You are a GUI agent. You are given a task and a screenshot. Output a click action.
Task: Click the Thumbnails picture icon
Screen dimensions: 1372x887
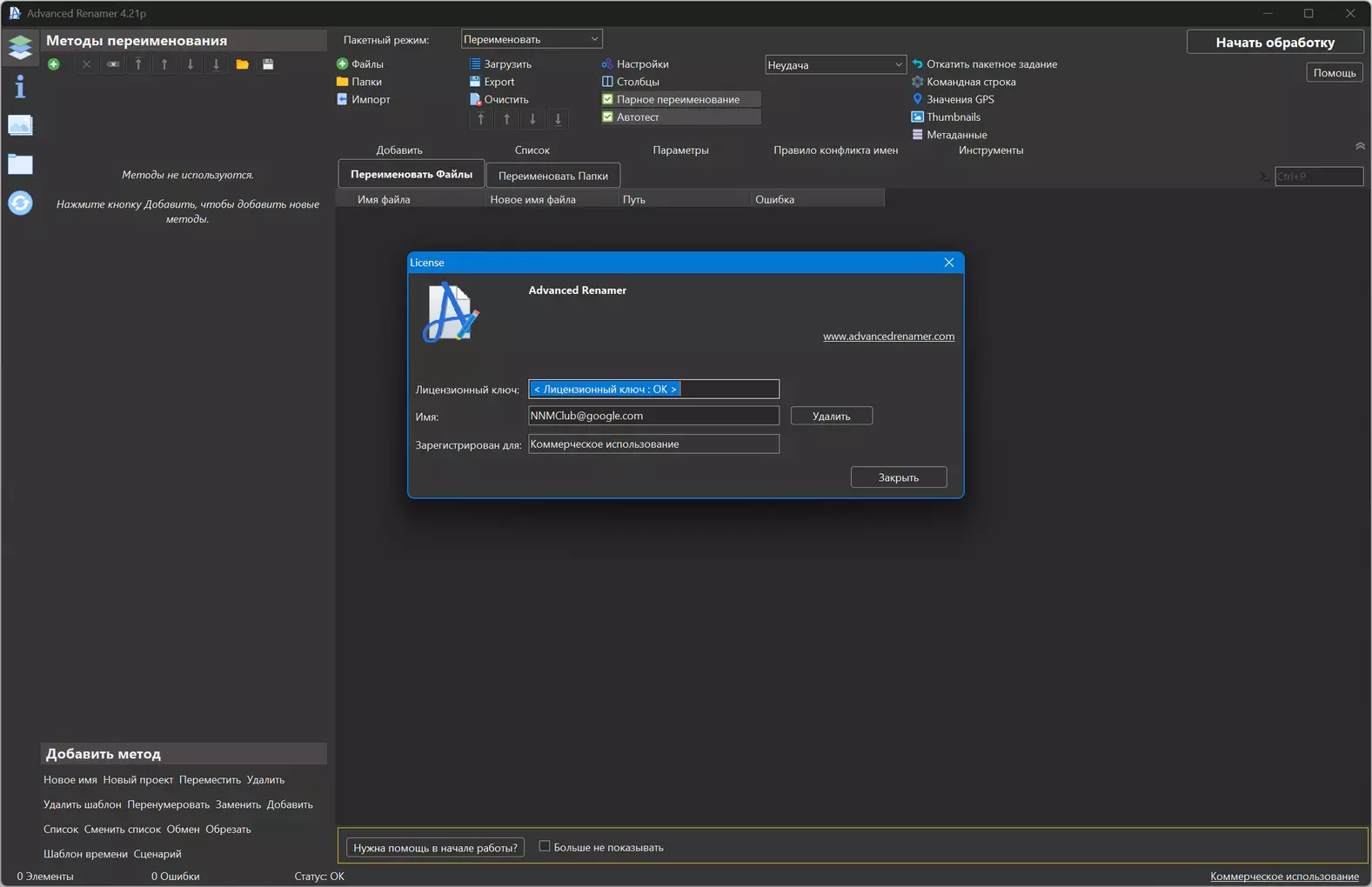pos(917,117)
